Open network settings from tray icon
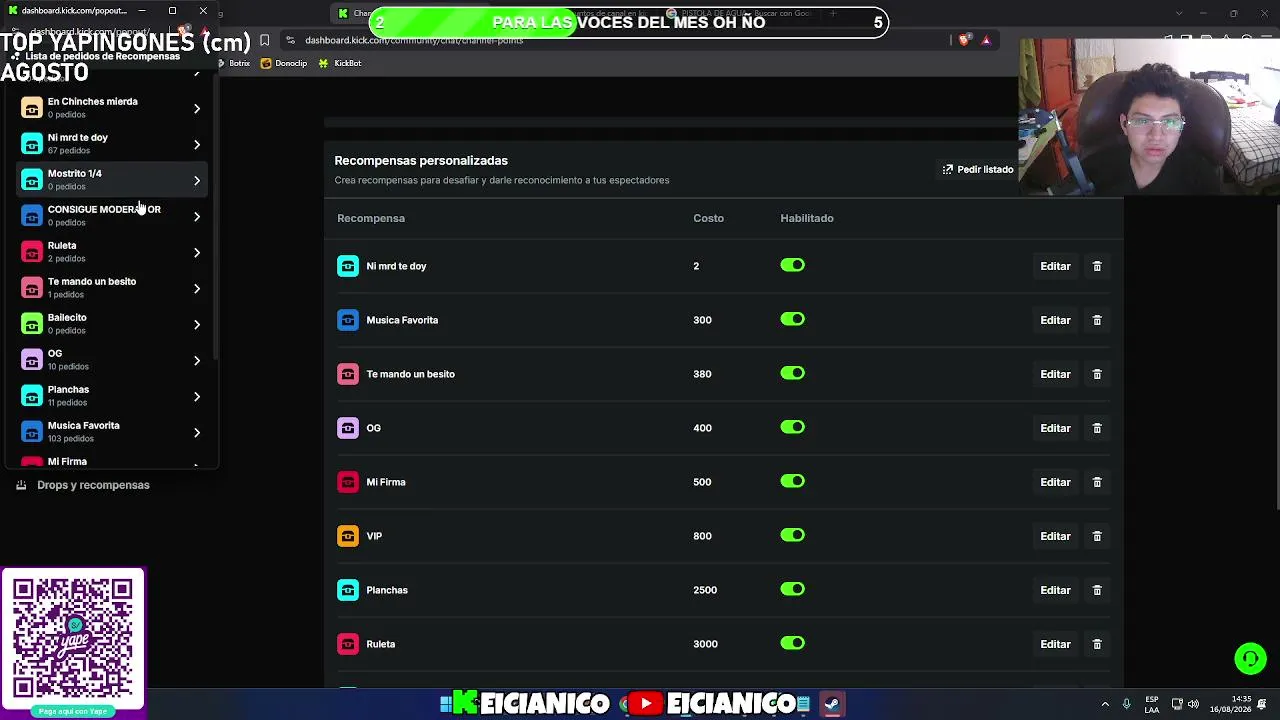 1177,704
